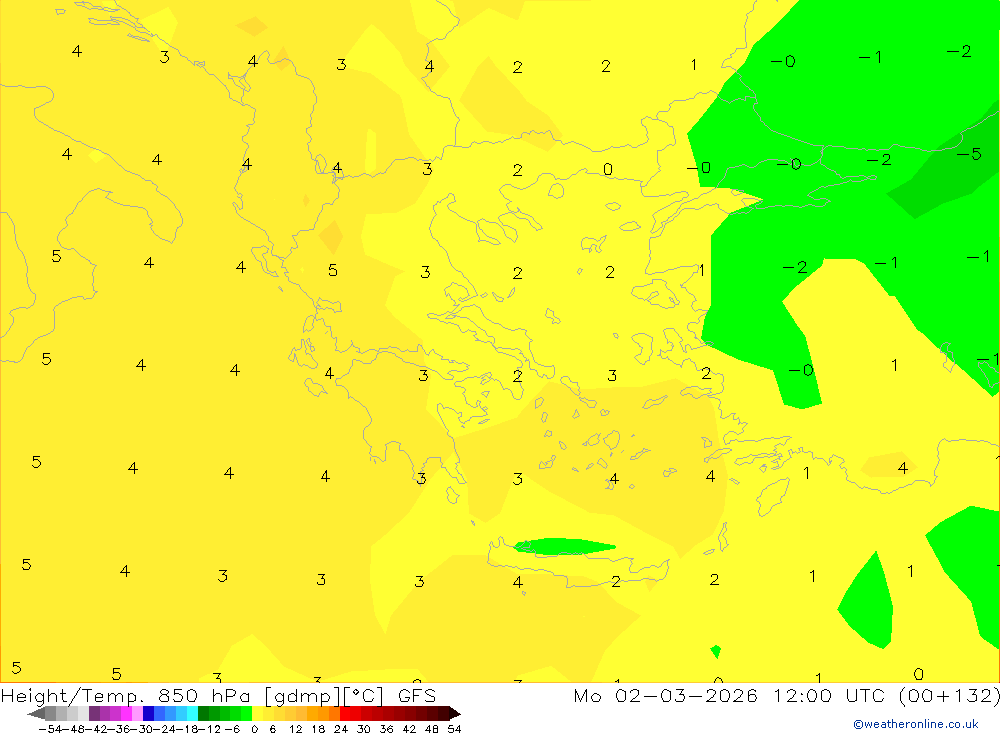The width and height of the screenshot is (1000, 733).
Task: Click the "36" legend scale label
Action: point(386,729)
